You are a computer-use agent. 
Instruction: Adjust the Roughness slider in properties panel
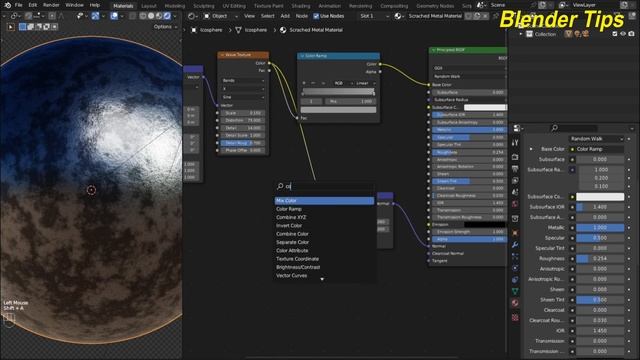click(x=600, y=259)
